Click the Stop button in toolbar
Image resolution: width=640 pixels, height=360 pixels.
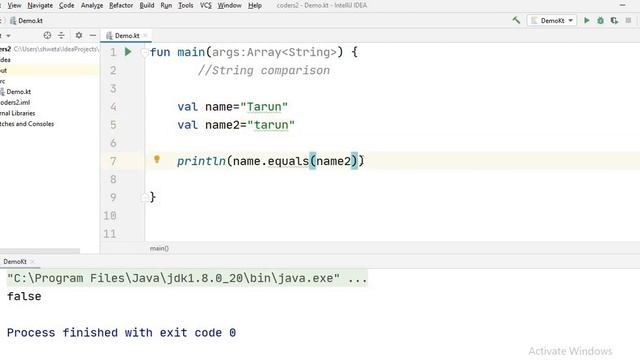tap(628, 20)
